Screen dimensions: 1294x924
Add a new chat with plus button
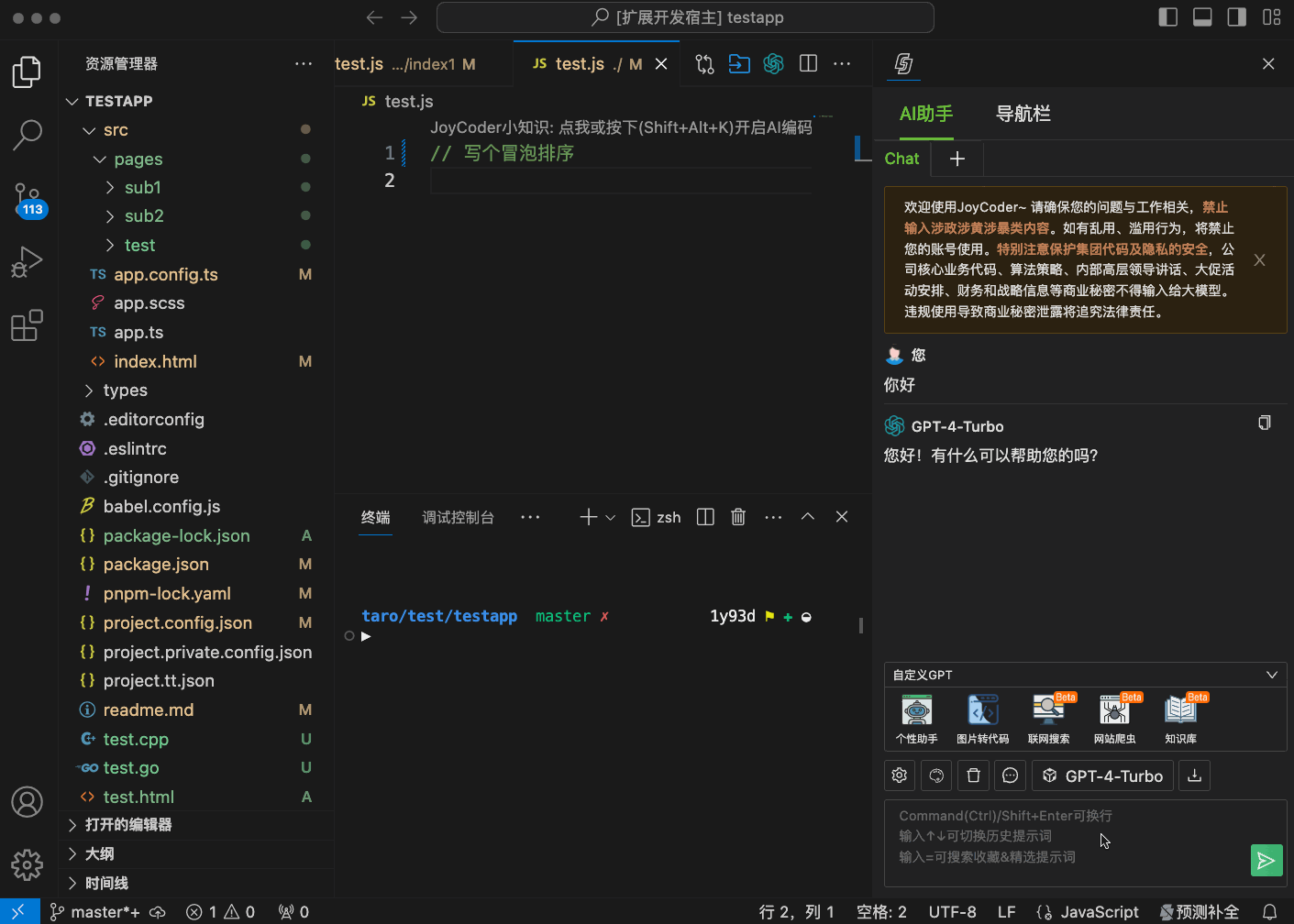[x=957, y=159]
